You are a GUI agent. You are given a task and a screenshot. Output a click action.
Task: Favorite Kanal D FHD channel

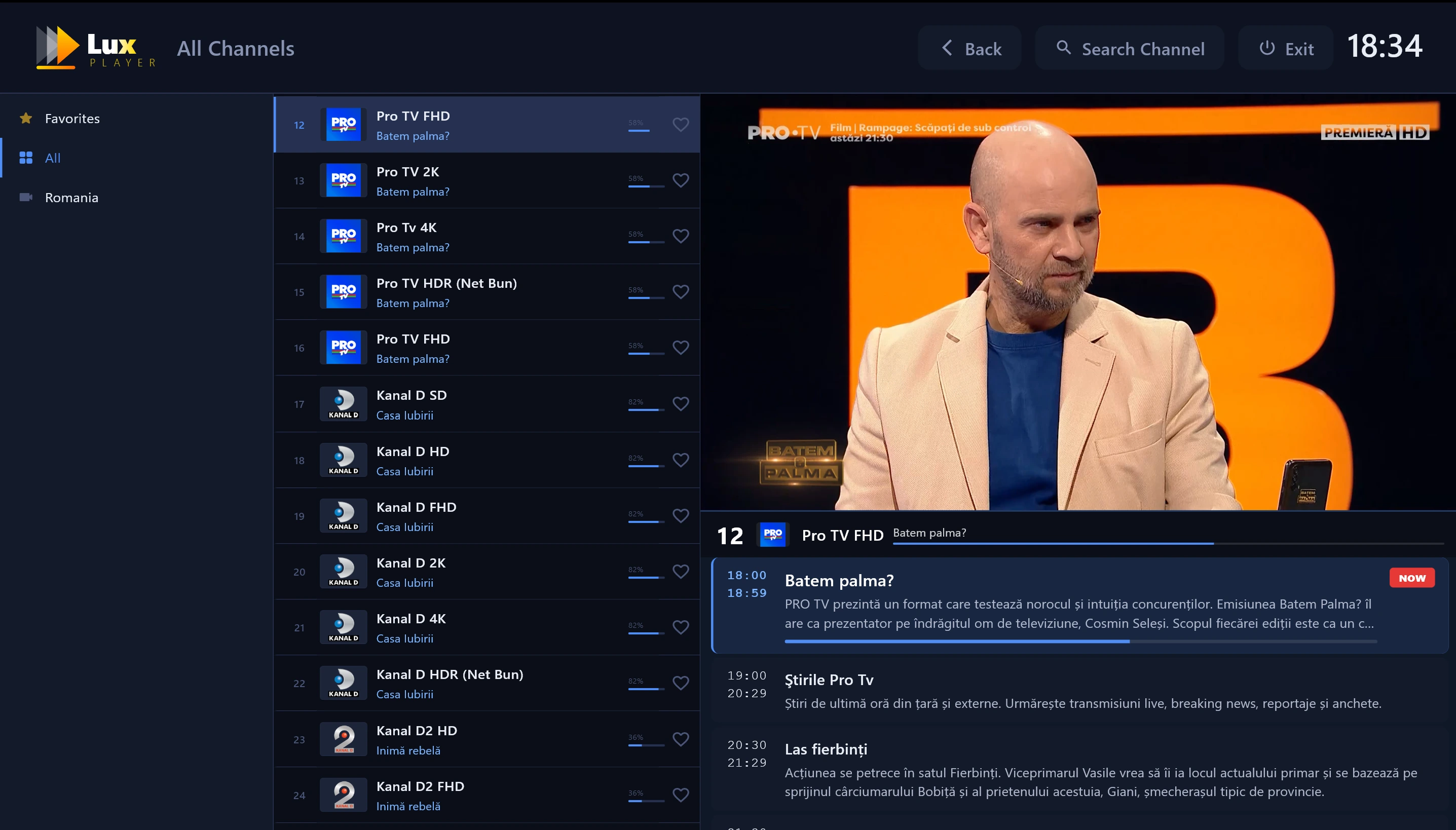coord(681,516)
